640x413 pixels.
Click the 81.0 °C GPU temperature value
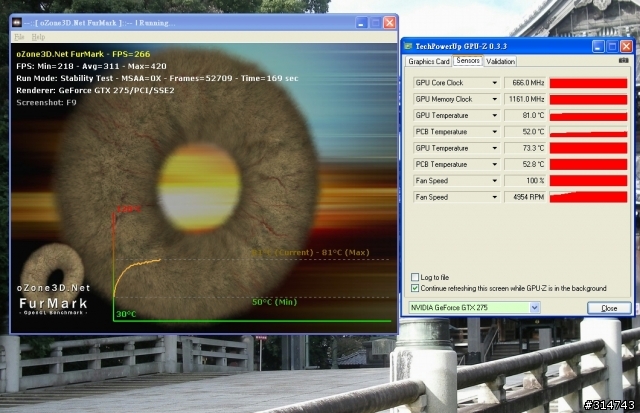tap(525, 115)
